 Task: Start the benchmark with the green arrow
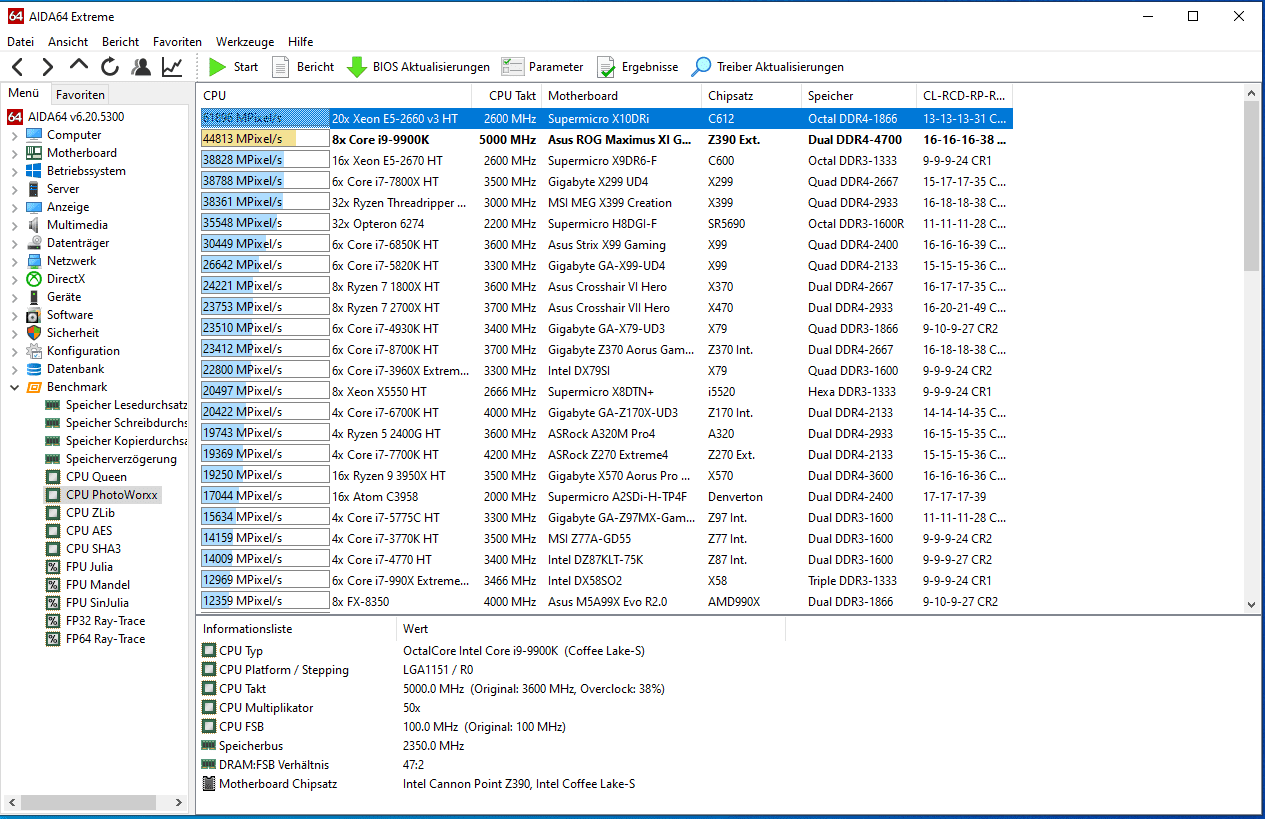[233, 67]
